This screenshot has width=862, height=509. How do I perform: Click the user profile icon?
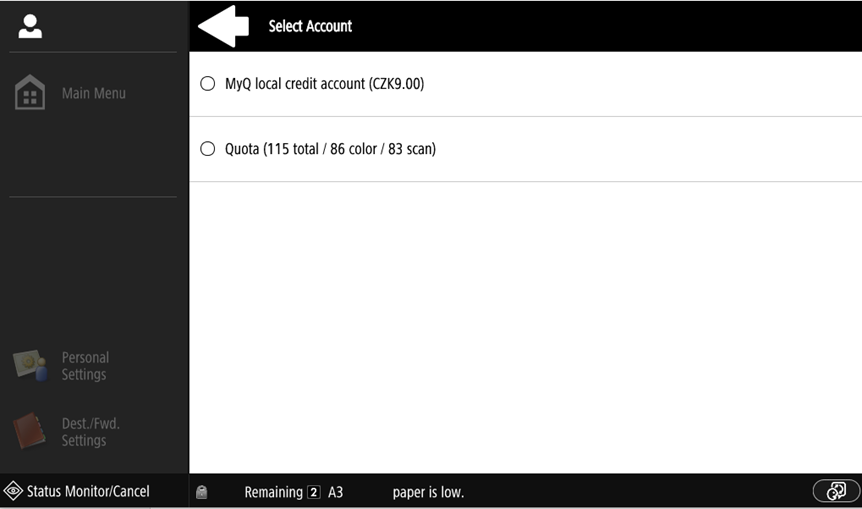click(x=30, y=27)
